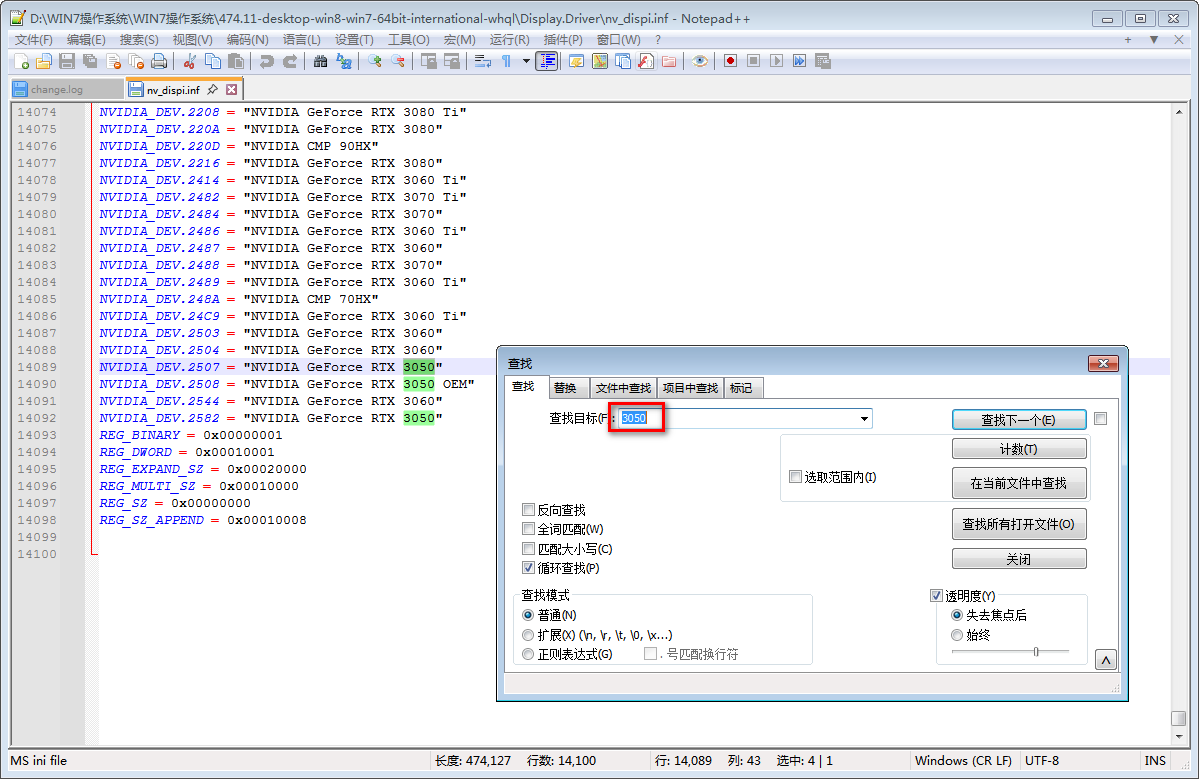Pin the nv_dispi.inf tab
This screenshot has height=779, width=1199.
(x=213, y=89)
